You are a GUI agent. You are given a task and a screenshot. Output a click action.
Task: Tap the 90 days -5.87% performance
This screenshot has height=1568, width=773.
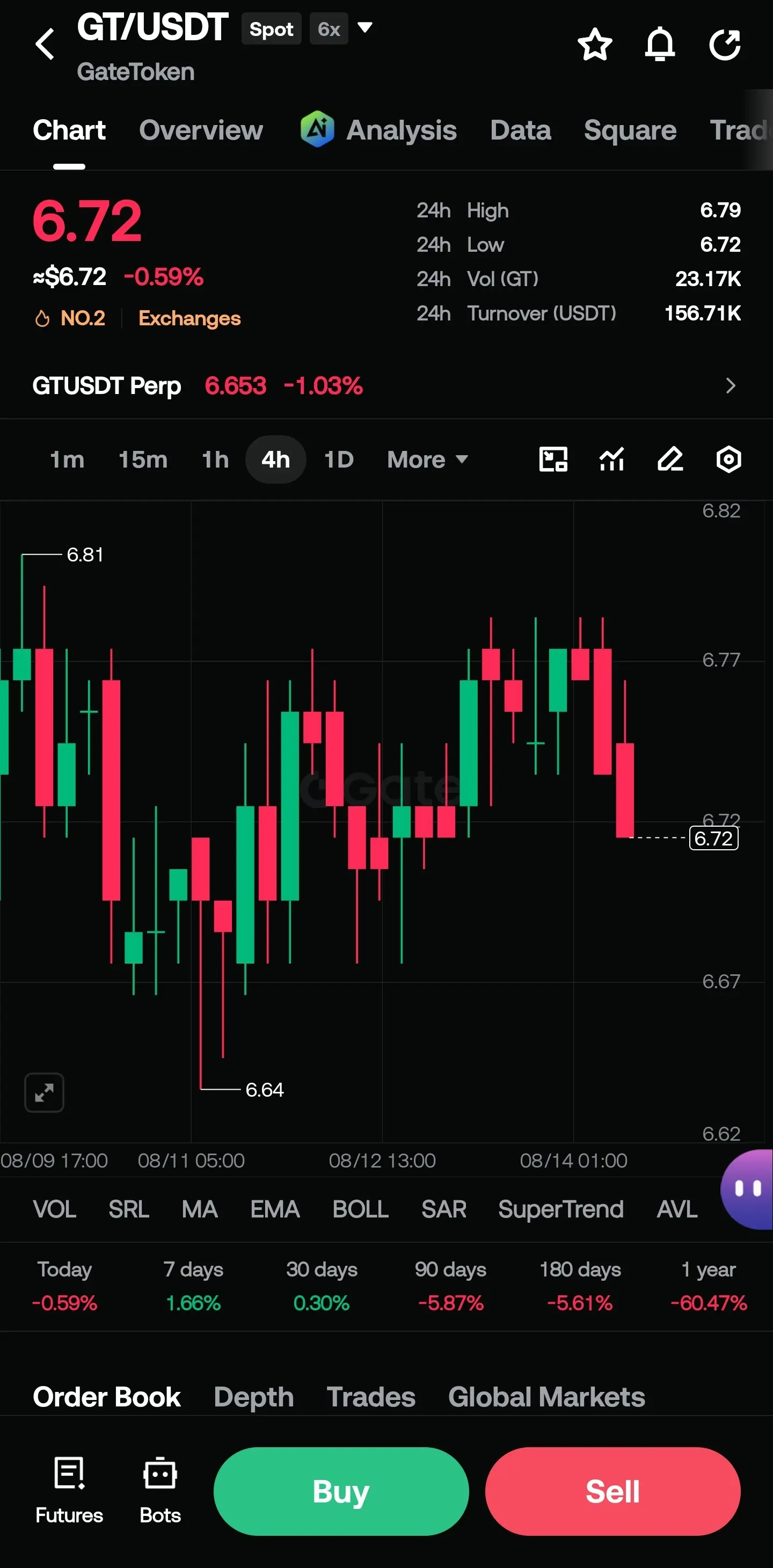pyautogui.click(x=451, y=1286)
